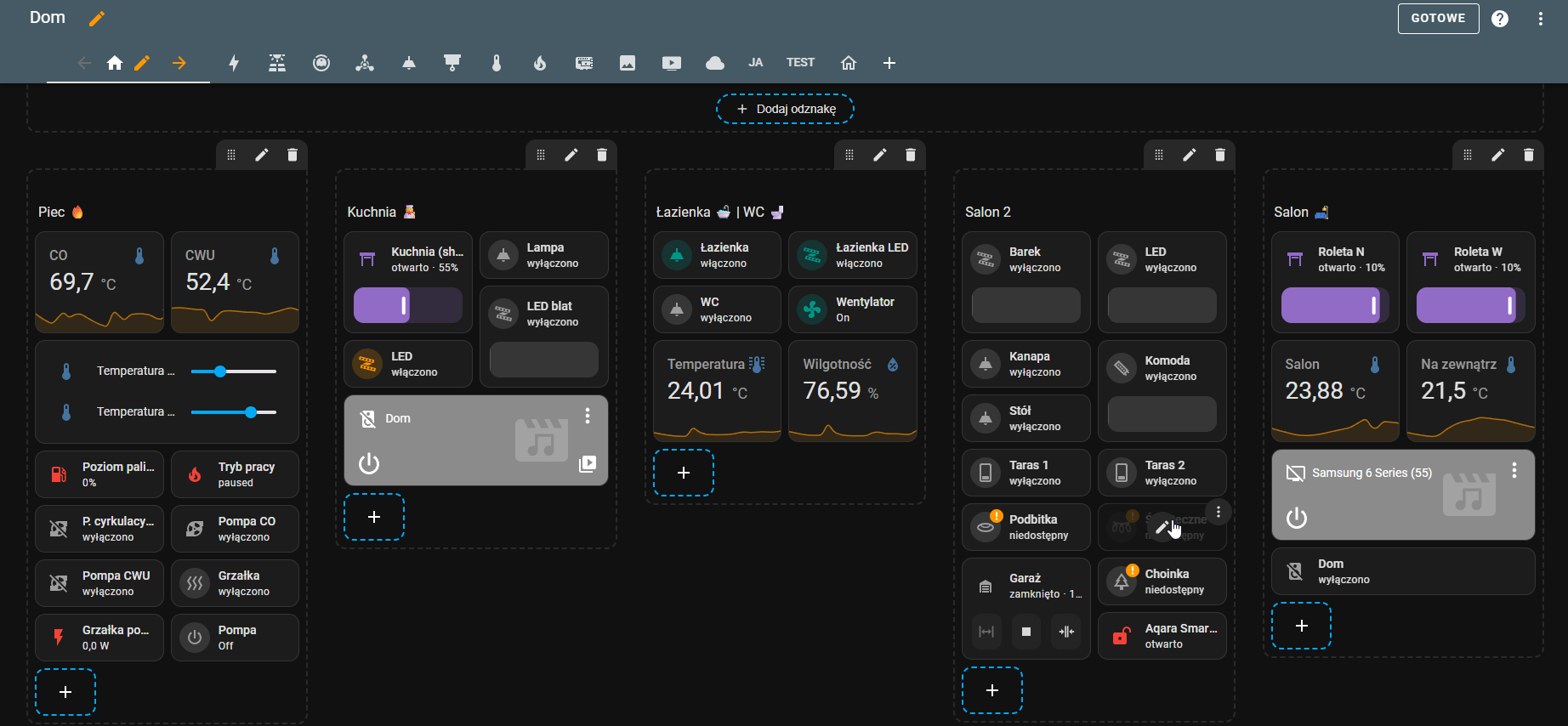Open the help question mark icon
The height and width of the screenshot is (726, 1568).
pos(1500,19)
